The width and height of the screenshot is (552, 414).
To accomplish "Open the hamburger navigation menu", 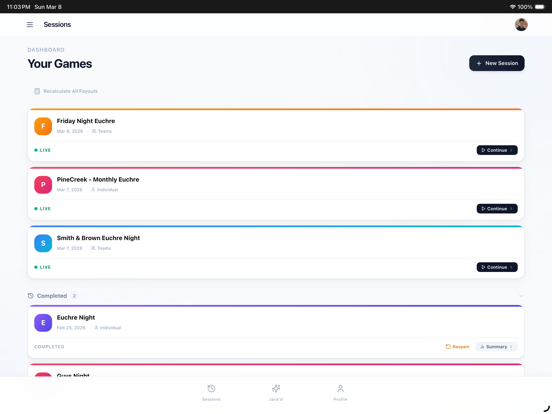I will point(30,25).
